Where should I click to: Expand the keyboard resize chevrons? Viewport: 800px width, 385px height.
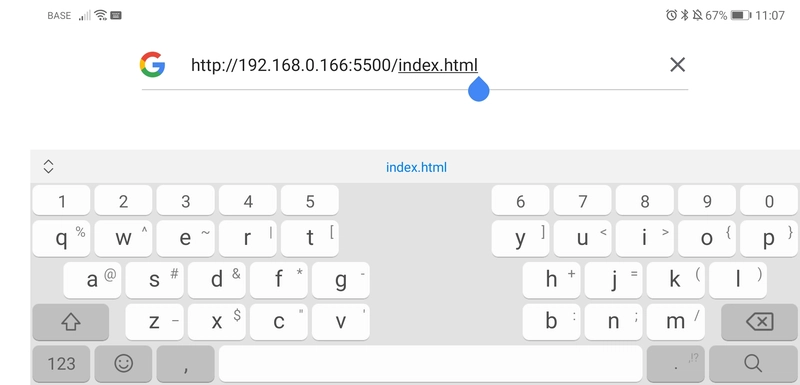(x=48, y=167)
